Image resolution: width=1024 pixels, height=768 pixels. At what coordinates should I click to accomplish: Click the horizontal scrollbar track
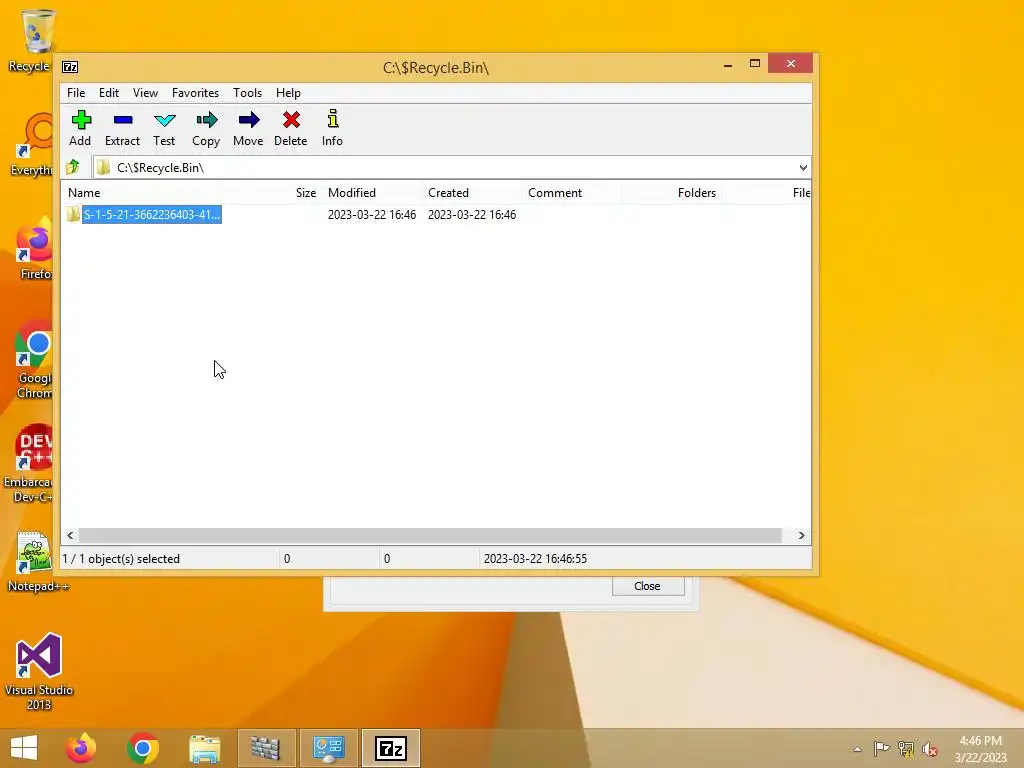point(430,536)
